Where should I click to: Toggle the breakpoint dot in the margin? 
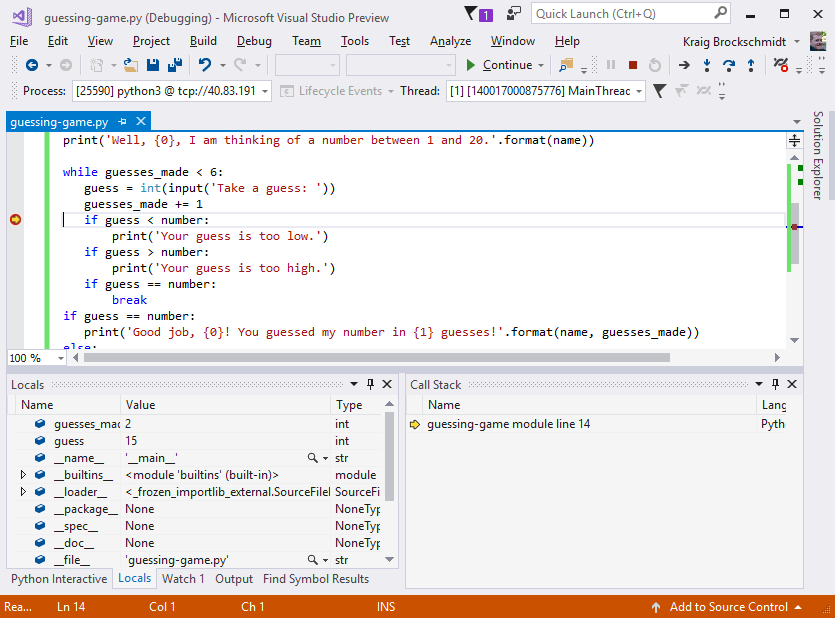[x=15, y=219]
